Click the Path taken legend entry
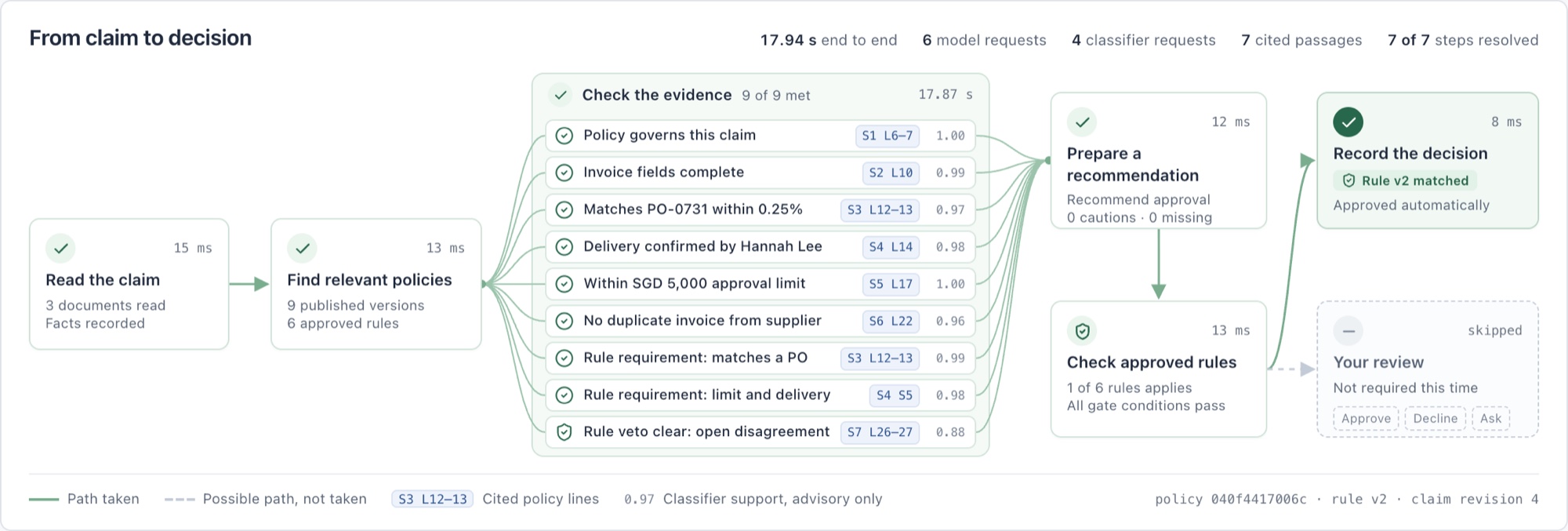The image size is (1568, 531). (84, 499)
